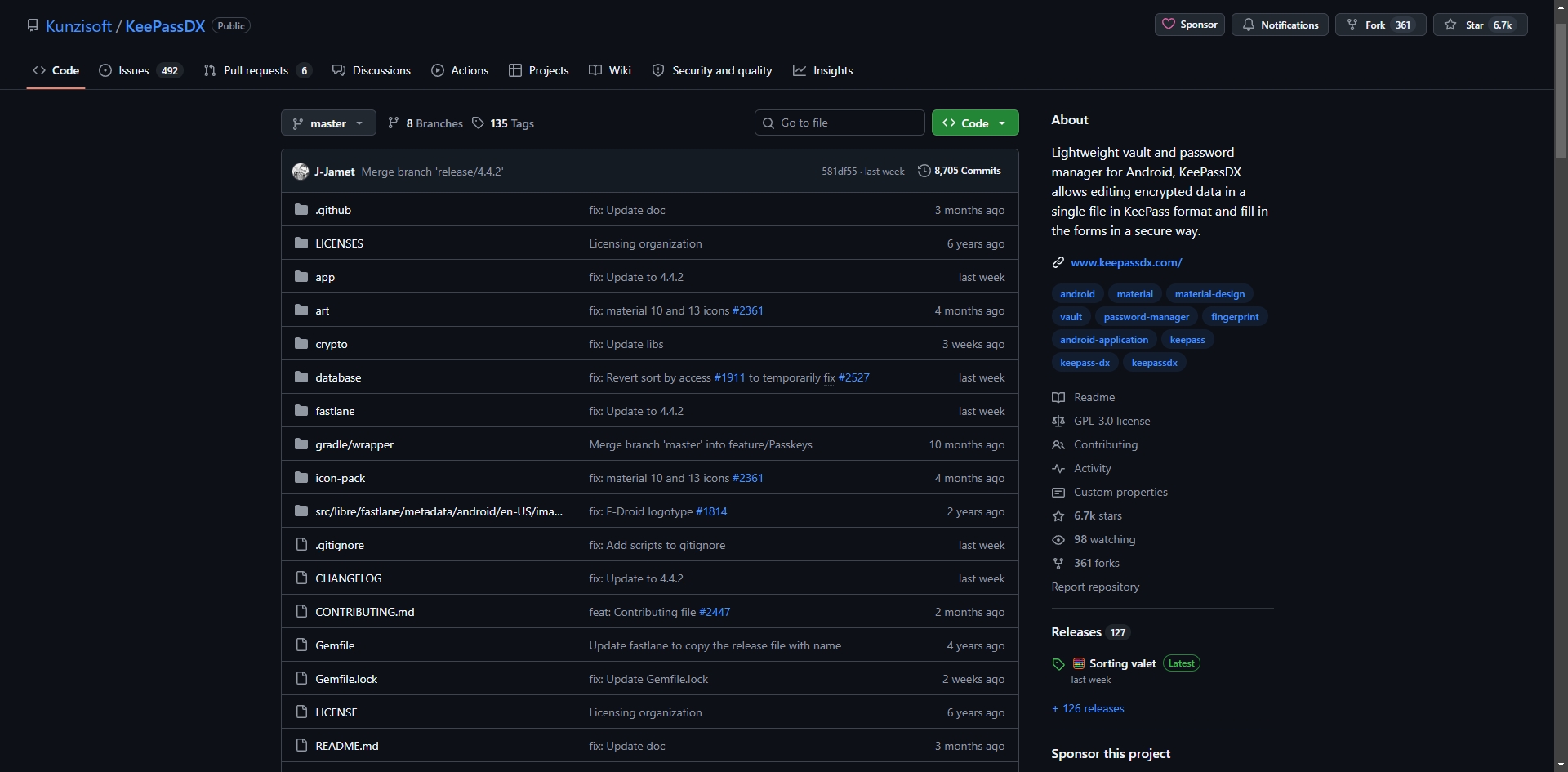Viewport: 1568px width, 772px height.
Task: Select the fingerprint topic tag
Action: coord(1235,317)
